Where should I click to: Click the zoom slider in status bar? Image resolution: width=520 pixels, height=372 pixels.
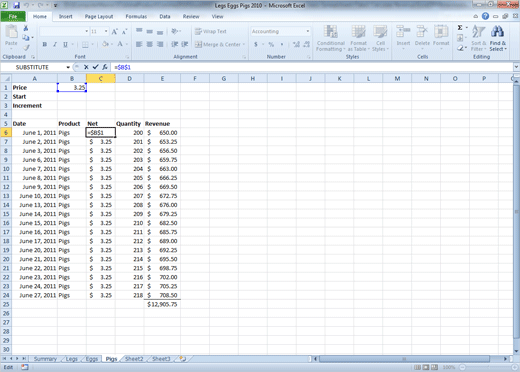click(x=488, y=367)
